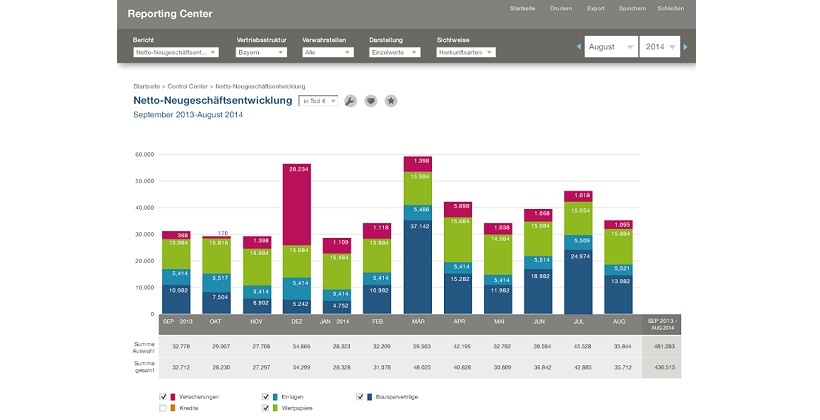Uncheck the Versicherungen checkbox

coord(164,397)
